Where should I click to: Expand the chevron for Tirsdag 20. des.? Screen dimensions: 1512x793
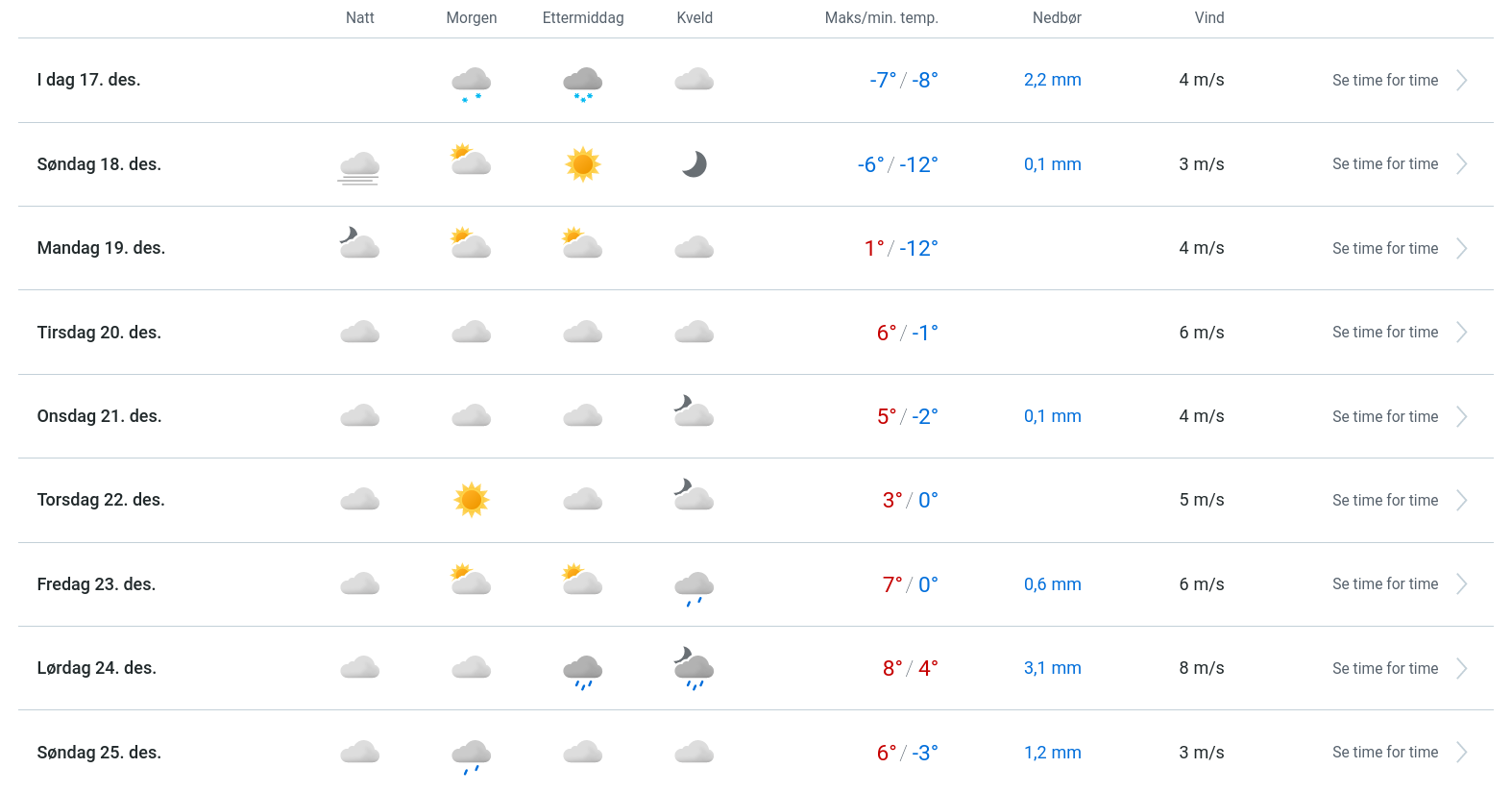pos(1461,333)
